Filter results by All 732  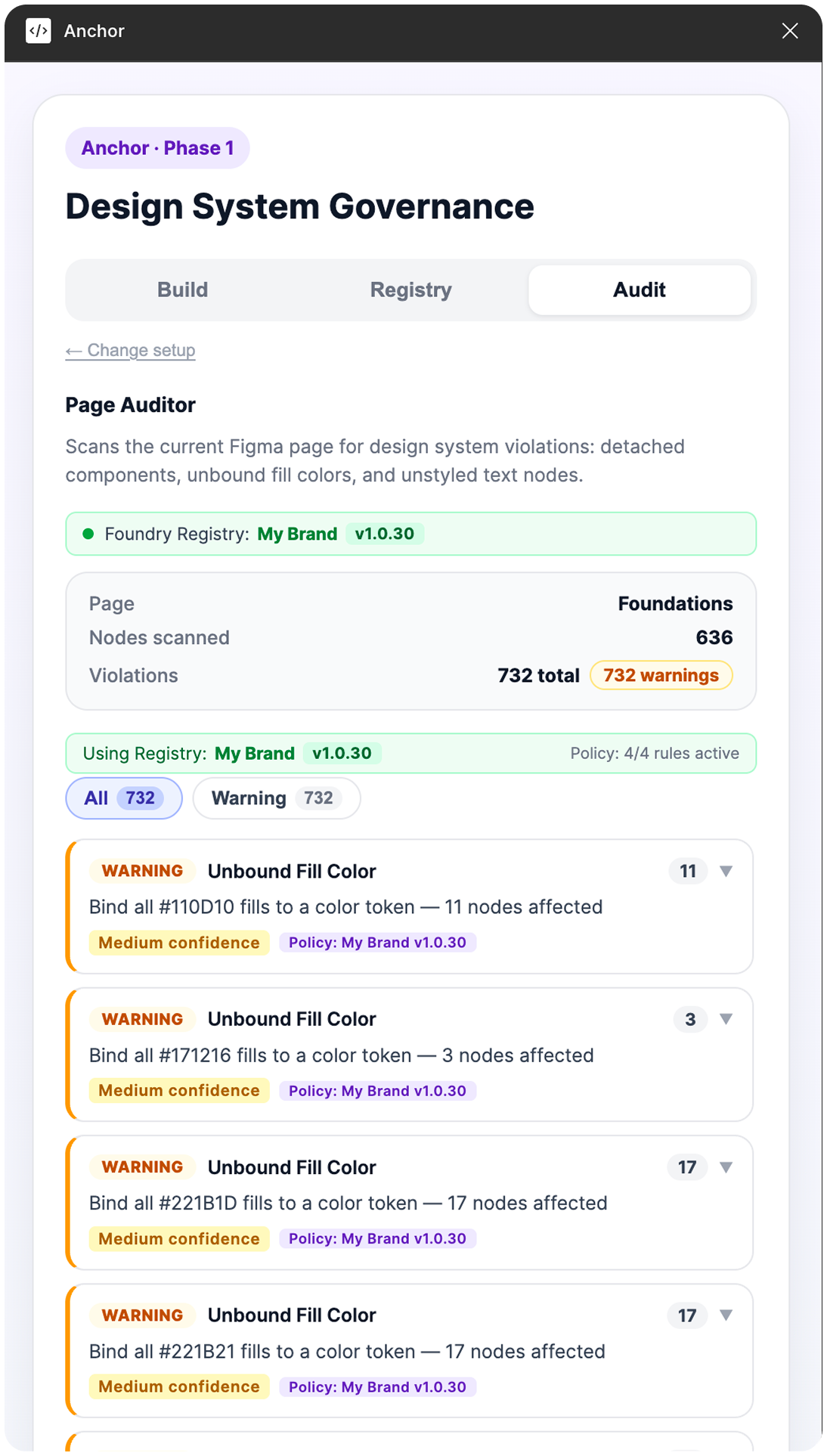point(124,798)
